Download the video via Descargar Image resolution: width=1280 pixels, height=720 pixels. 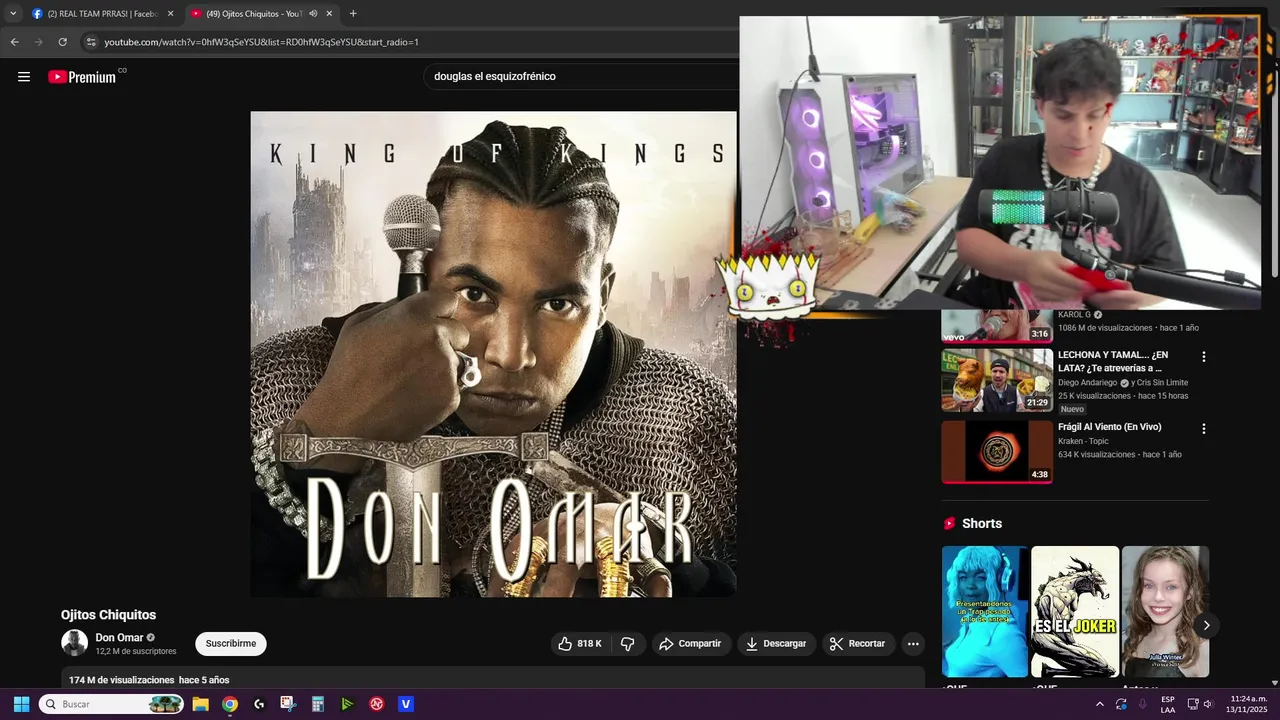pyautogui.click(x=777, y=644)
